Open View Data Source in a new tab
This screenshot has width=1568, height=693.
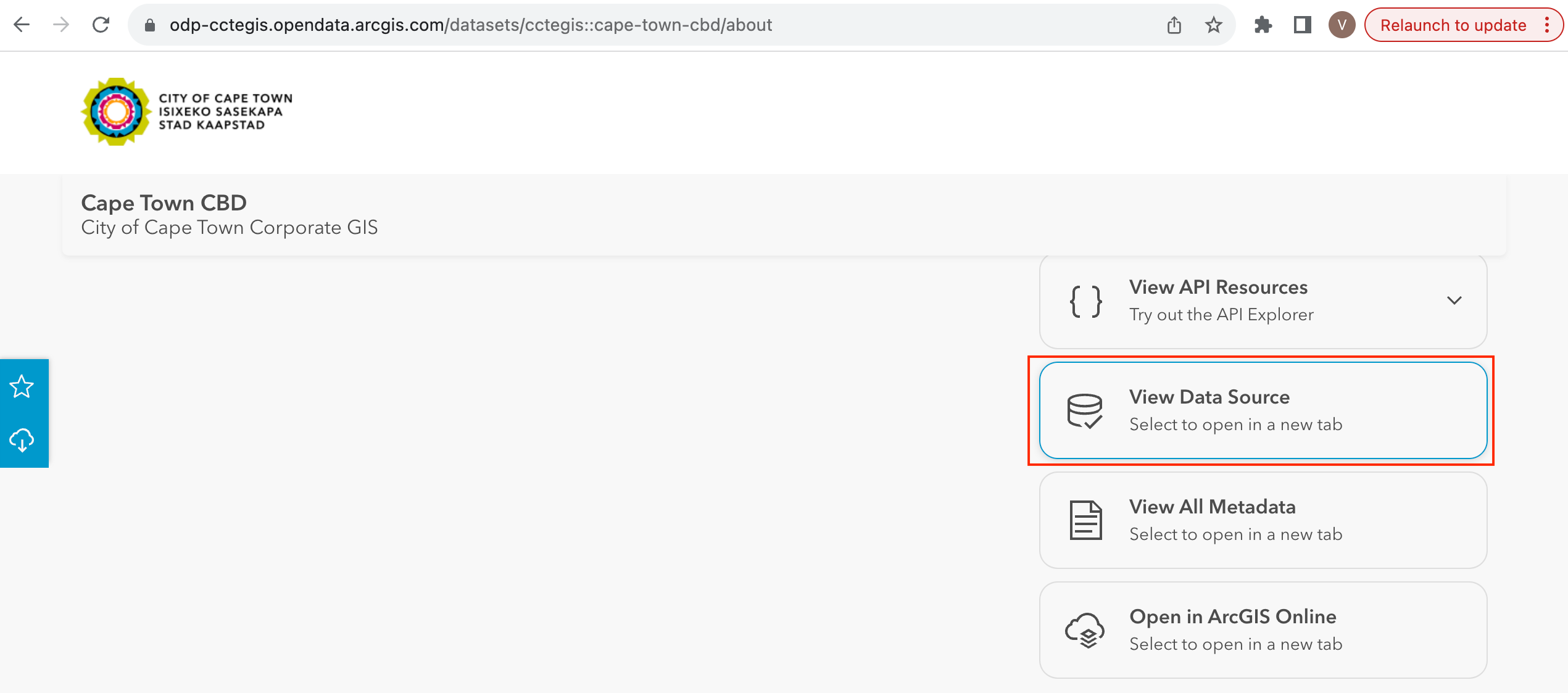(x=1263, y=410)
